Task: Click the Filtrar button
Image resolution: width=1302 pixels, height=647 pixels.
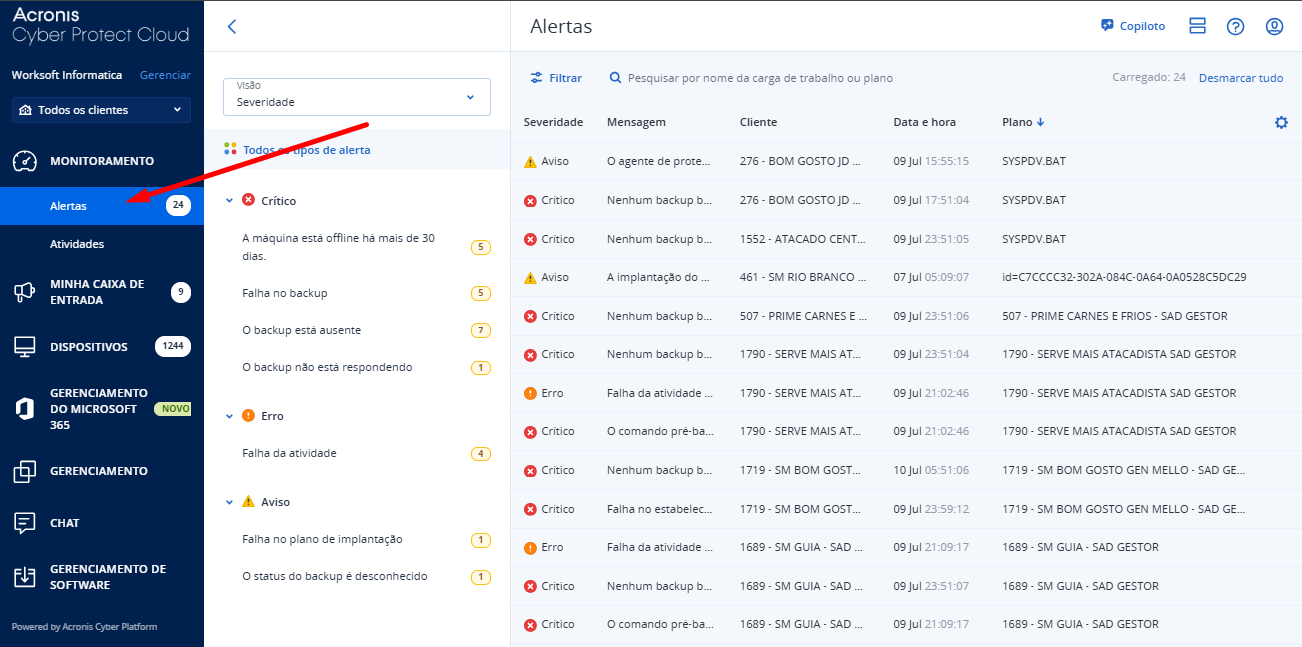Action: (x=556, y=78)
